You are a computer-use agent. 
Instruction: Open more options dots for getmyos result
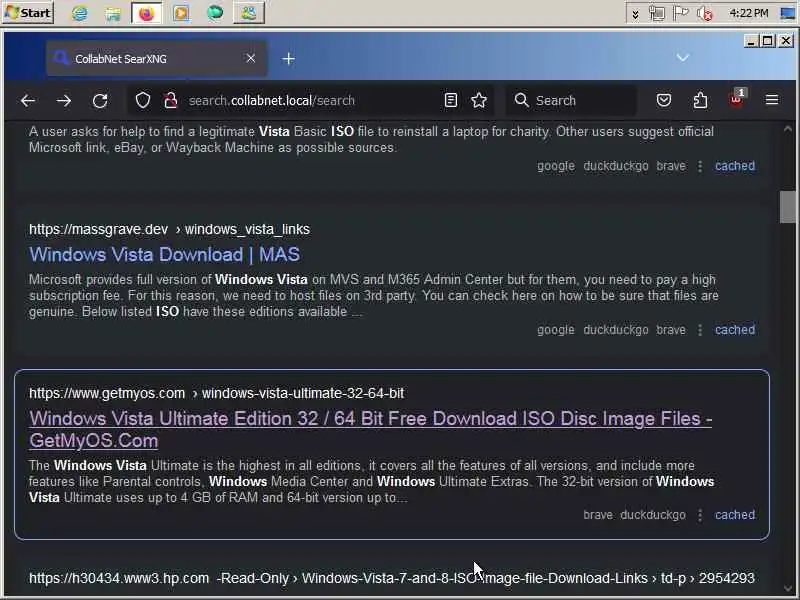[700, 515]
